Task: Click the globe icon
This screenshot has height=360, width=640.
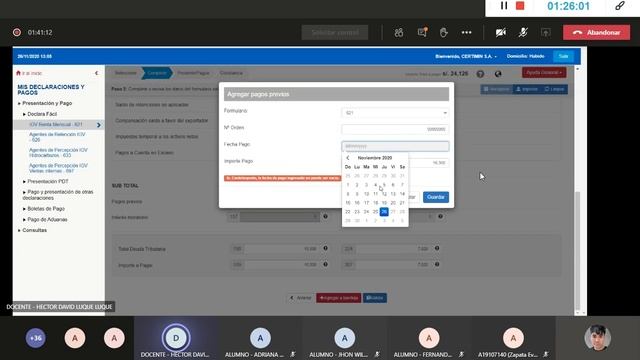Action: coord(498,74)
